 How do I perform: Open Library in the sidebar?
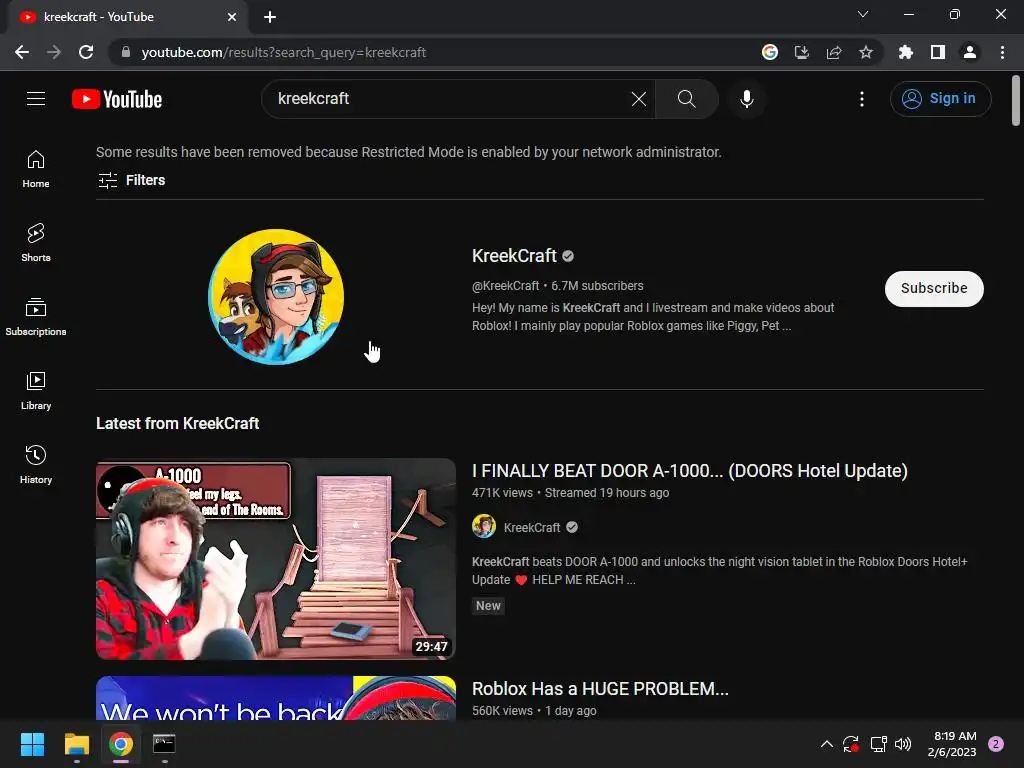36,391
